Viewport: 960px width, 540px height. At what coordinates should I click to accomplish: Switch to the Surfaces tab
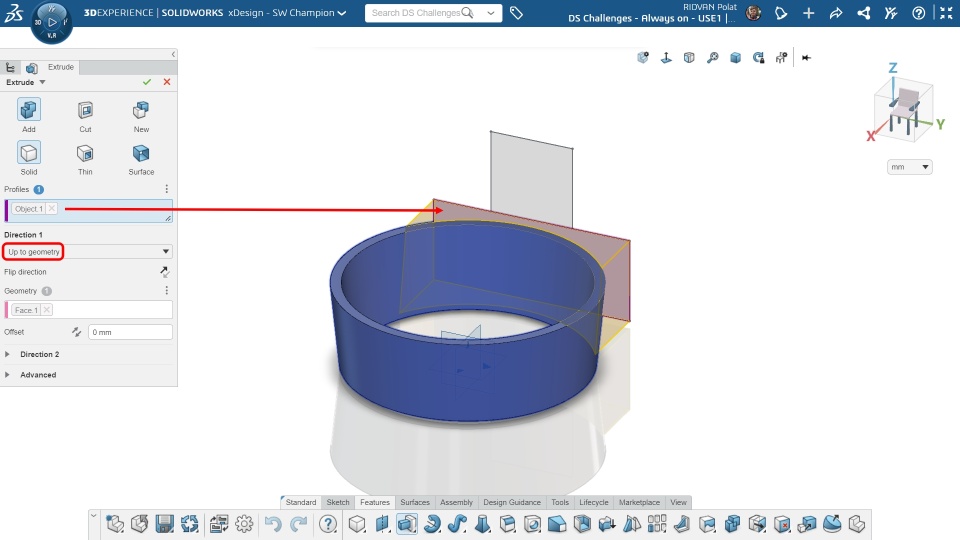click(x=415, y=502)
